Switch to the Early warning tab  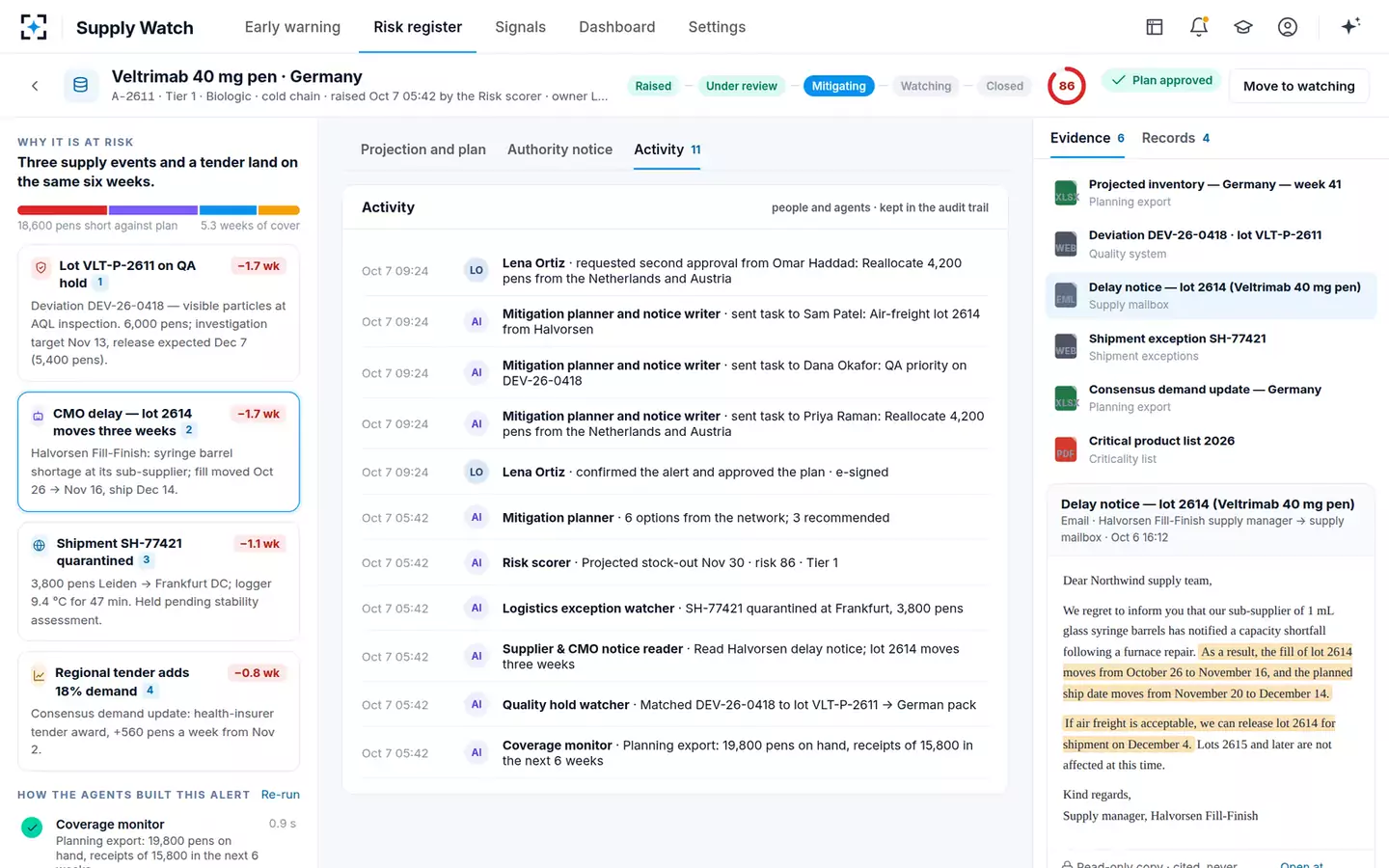(292, 27)
